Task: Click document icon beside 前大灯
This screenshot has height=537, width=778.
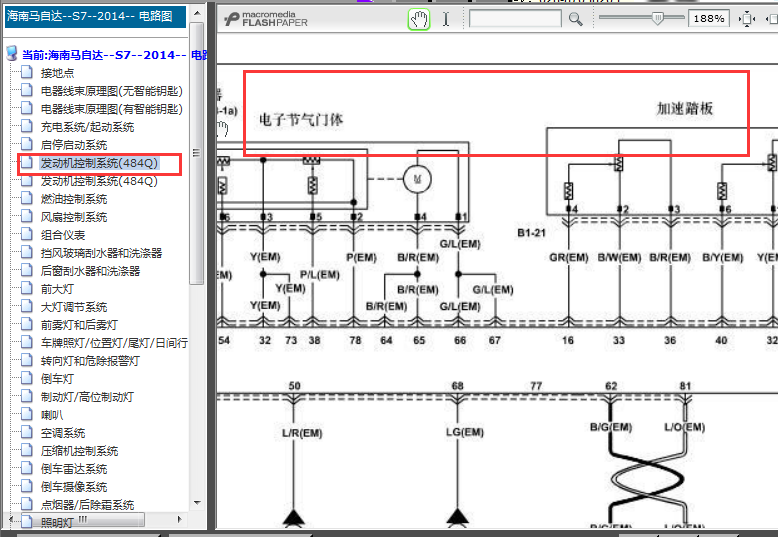Action: 27,288
